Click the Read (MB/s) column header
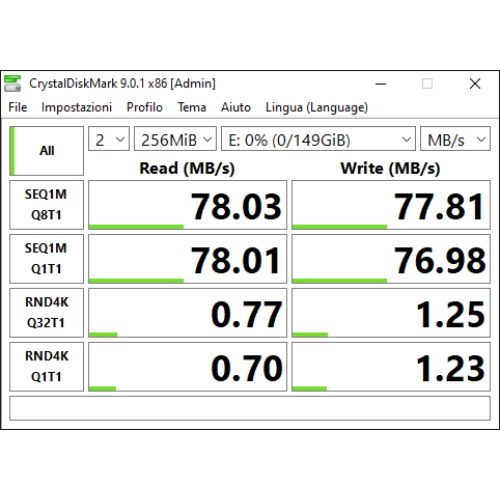This screenshot has width=500, height=500. tap(187, 168)
